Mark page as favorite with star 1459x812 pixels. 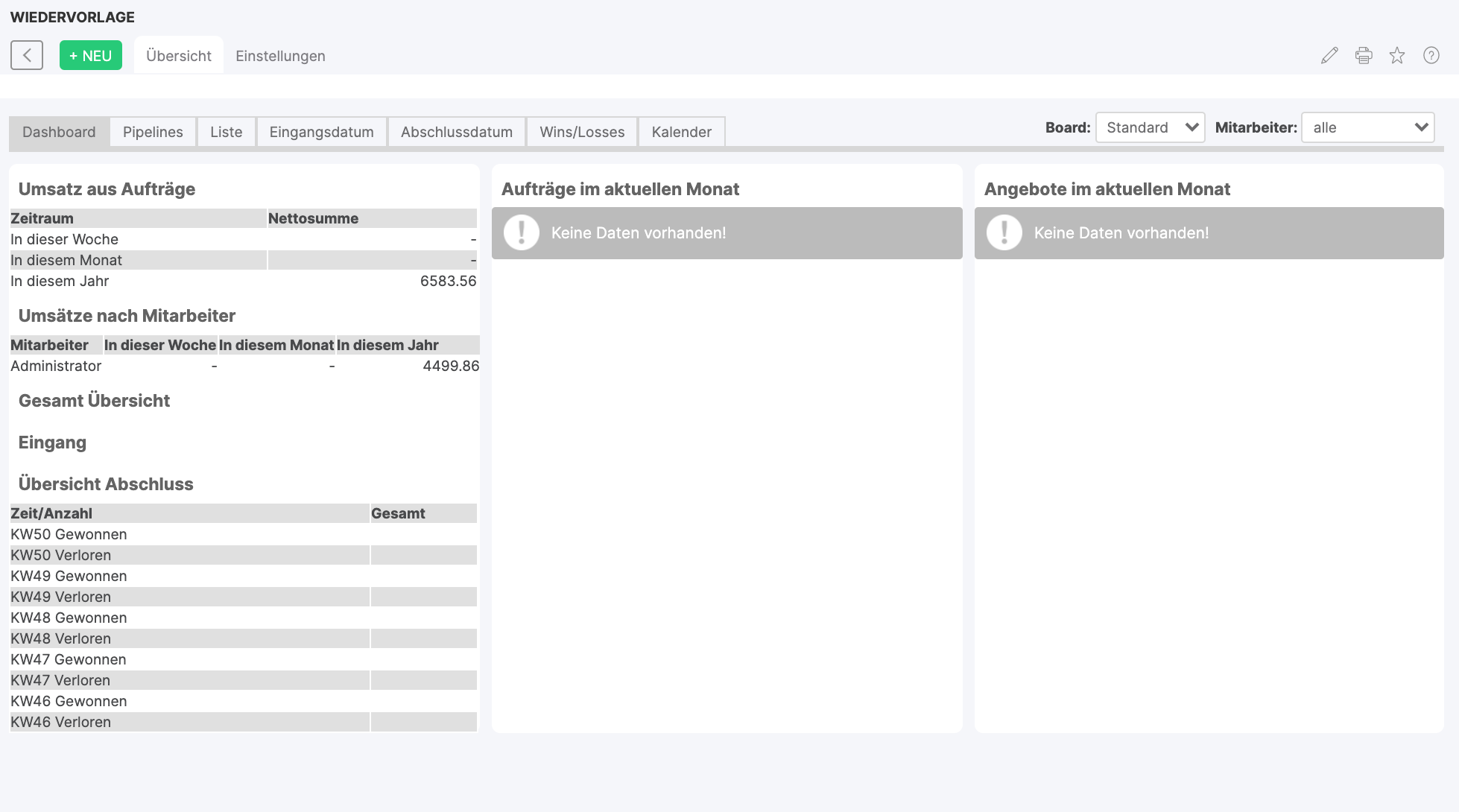tap(1397, 55)
